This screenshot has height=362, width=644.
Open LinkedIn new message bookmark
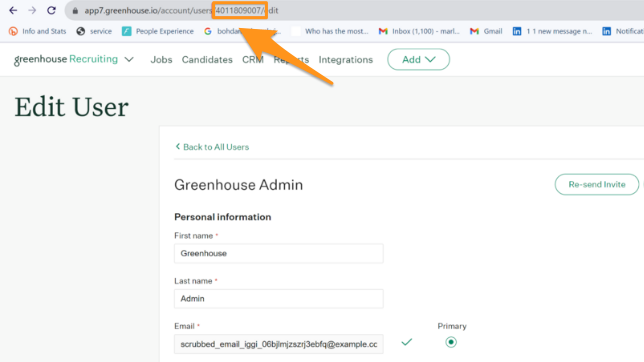pyautogui.click(x=552, y=31)
